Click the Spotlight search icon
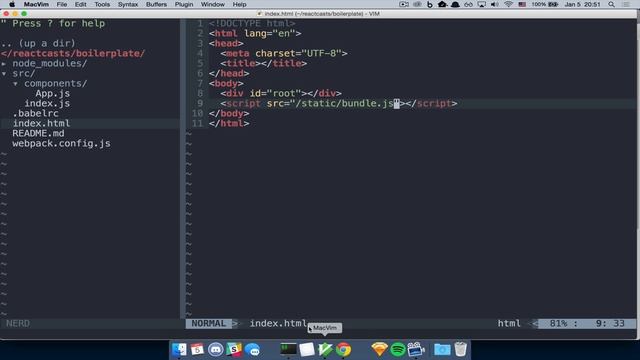This screenshot has height=360, width=640. 611,4
